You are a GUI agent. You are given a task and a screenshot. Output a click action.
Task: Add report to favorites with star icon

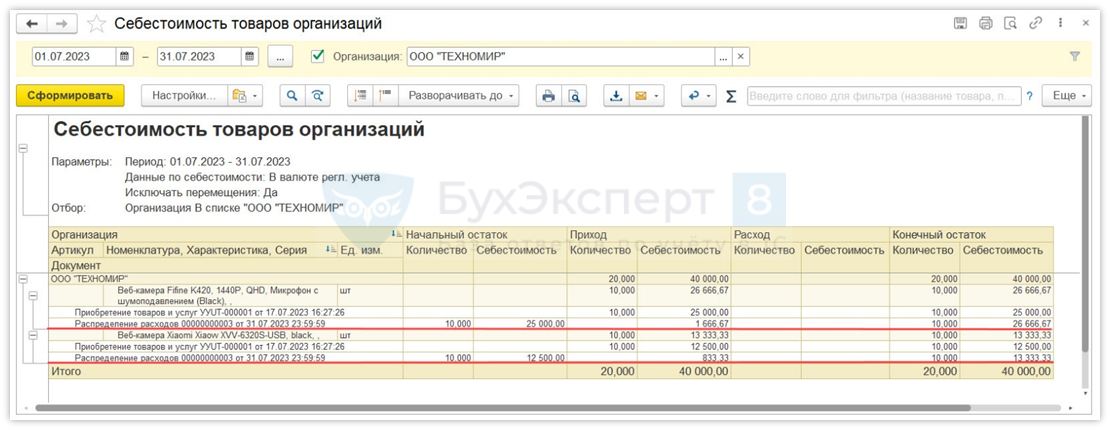coord(96,23)
